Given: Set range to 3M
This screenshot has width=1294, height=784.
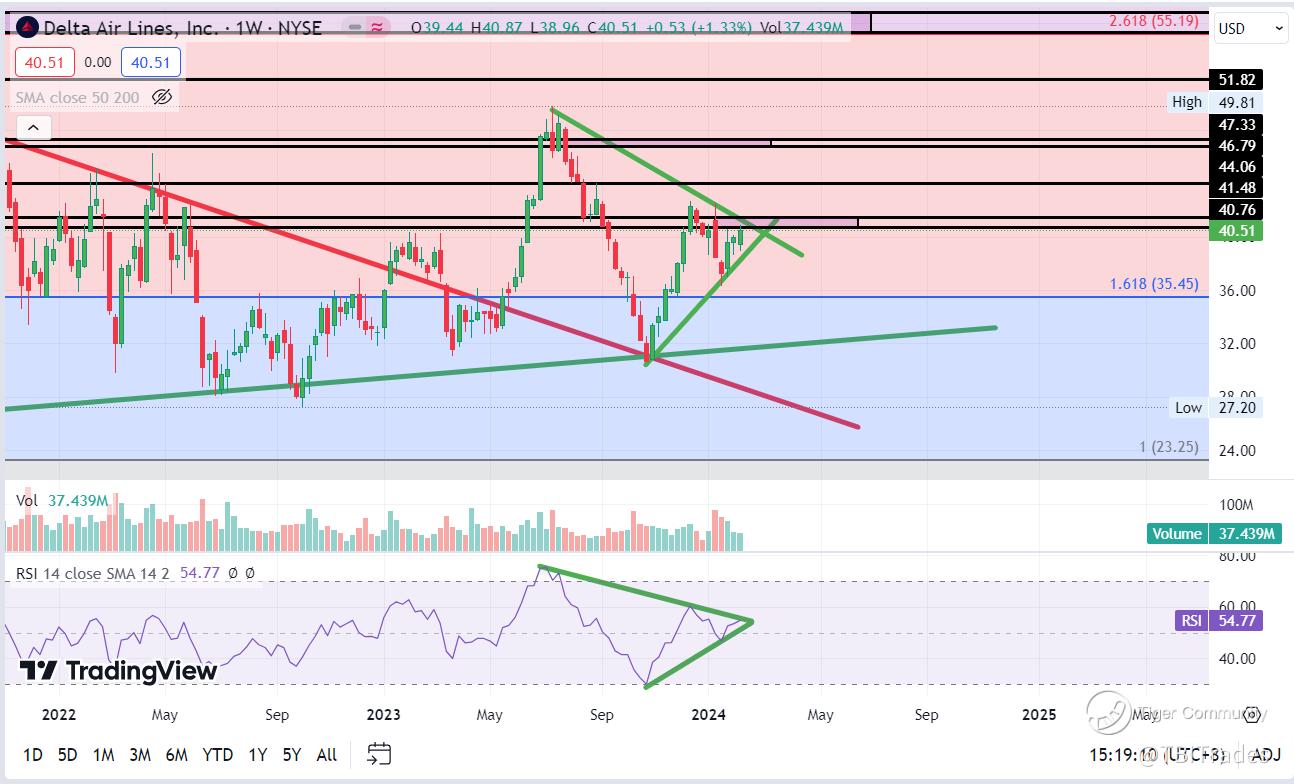Looking at the screenshot, I should tap(139, 754).
